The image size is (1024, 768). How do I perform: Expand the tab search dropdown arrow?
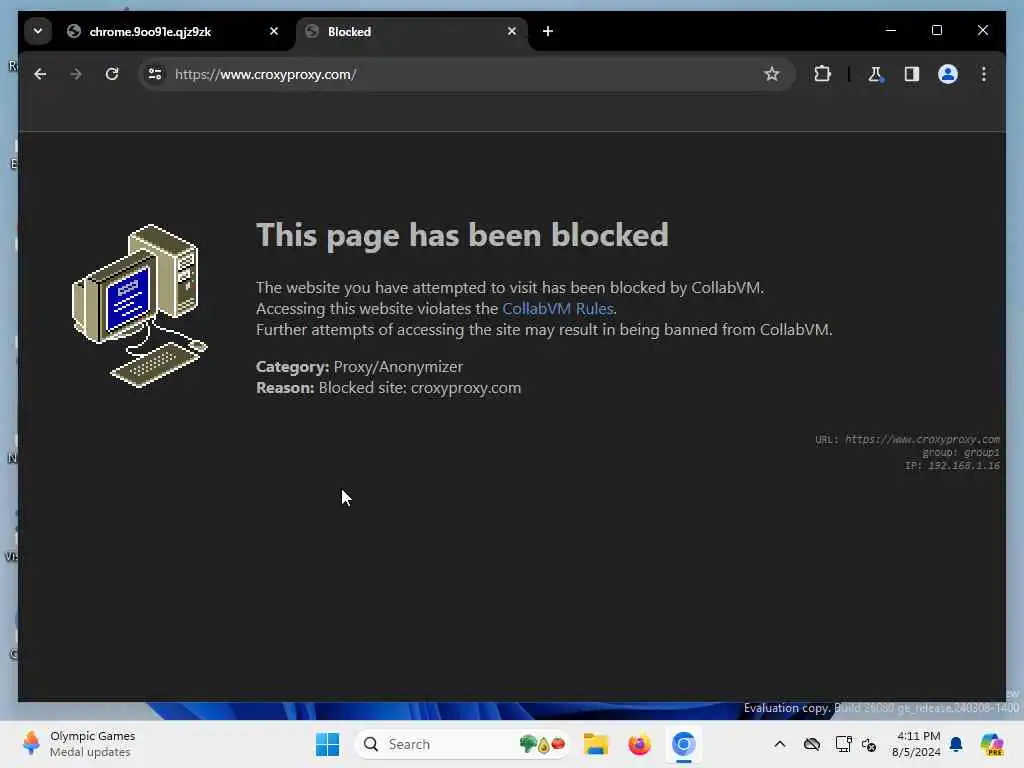(38, 31)
